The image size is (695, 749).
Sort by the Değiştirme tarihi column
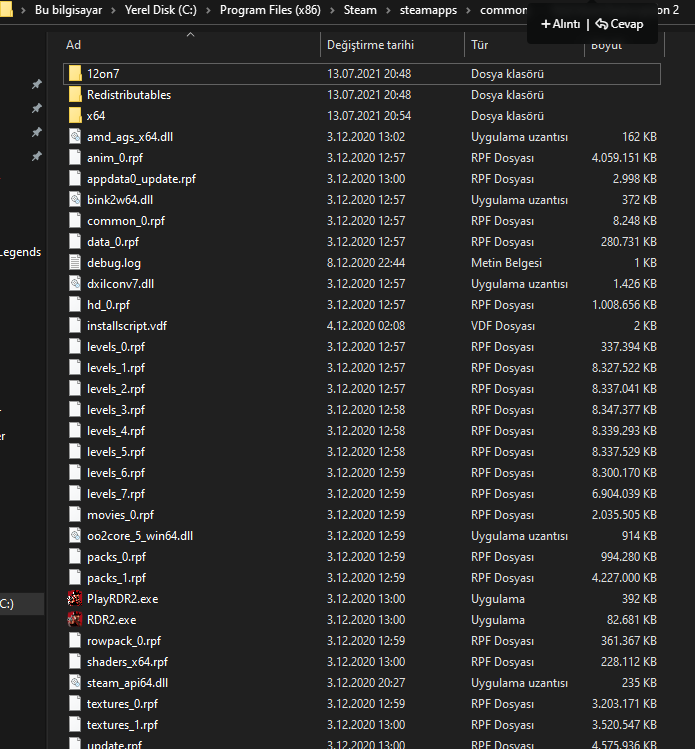(370, 45)
